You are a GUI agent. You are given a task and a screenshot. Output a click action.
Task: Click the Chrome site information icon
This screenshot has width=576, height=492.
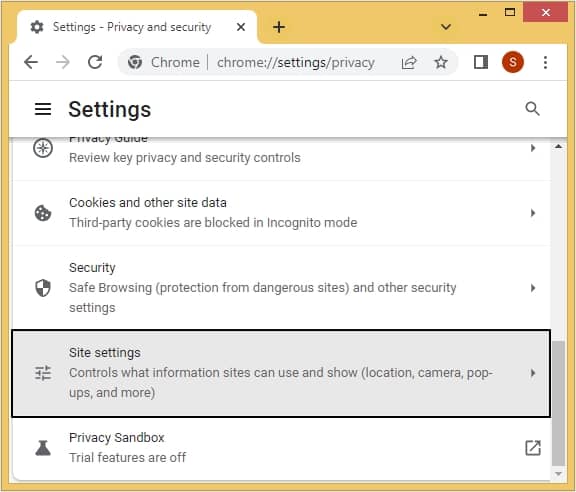click(135, 62)
